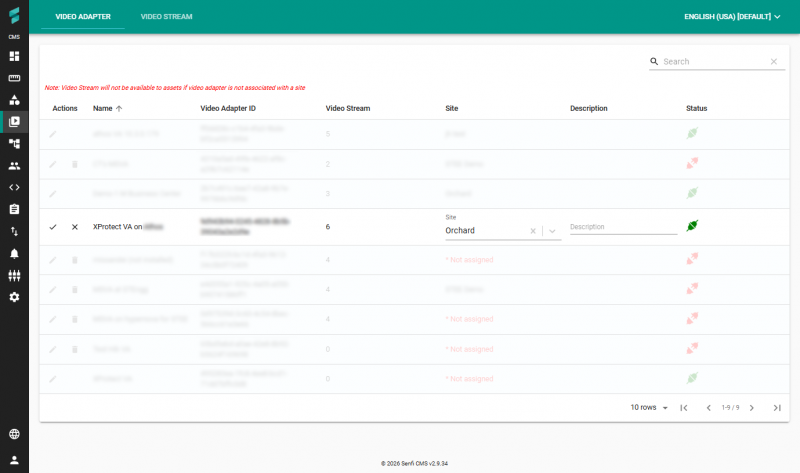Expand the Site dropdown showing Orchard
The width and height of the screenshot is (800, 473).
coord(553,231)
